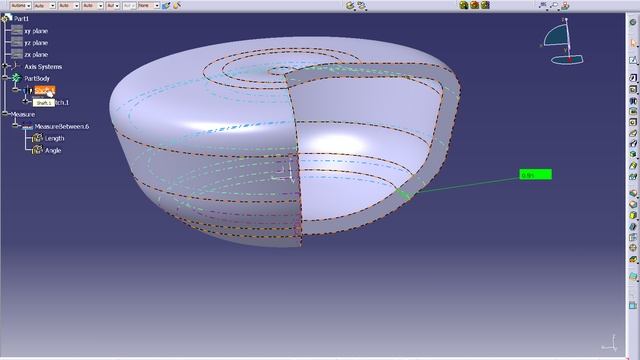
Task: Collapse the Measure tree node
Action: (5, 114)
